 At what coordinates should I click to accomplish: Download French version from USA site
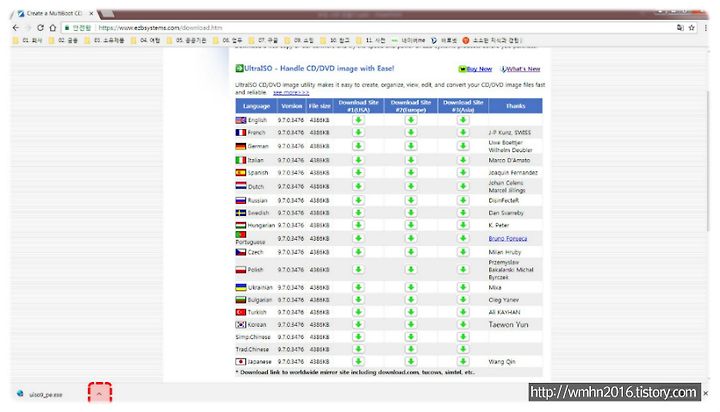[359, 132]
